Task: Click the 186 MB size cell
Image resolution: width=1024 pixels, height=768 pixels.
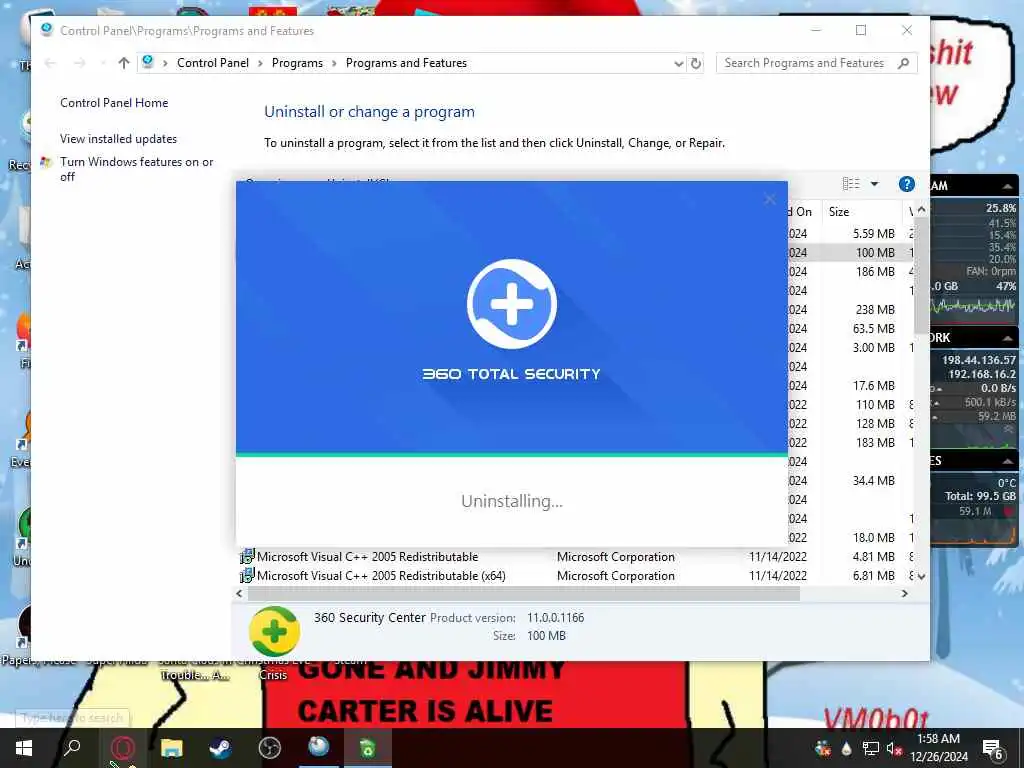Action: (x=875, y=272)
